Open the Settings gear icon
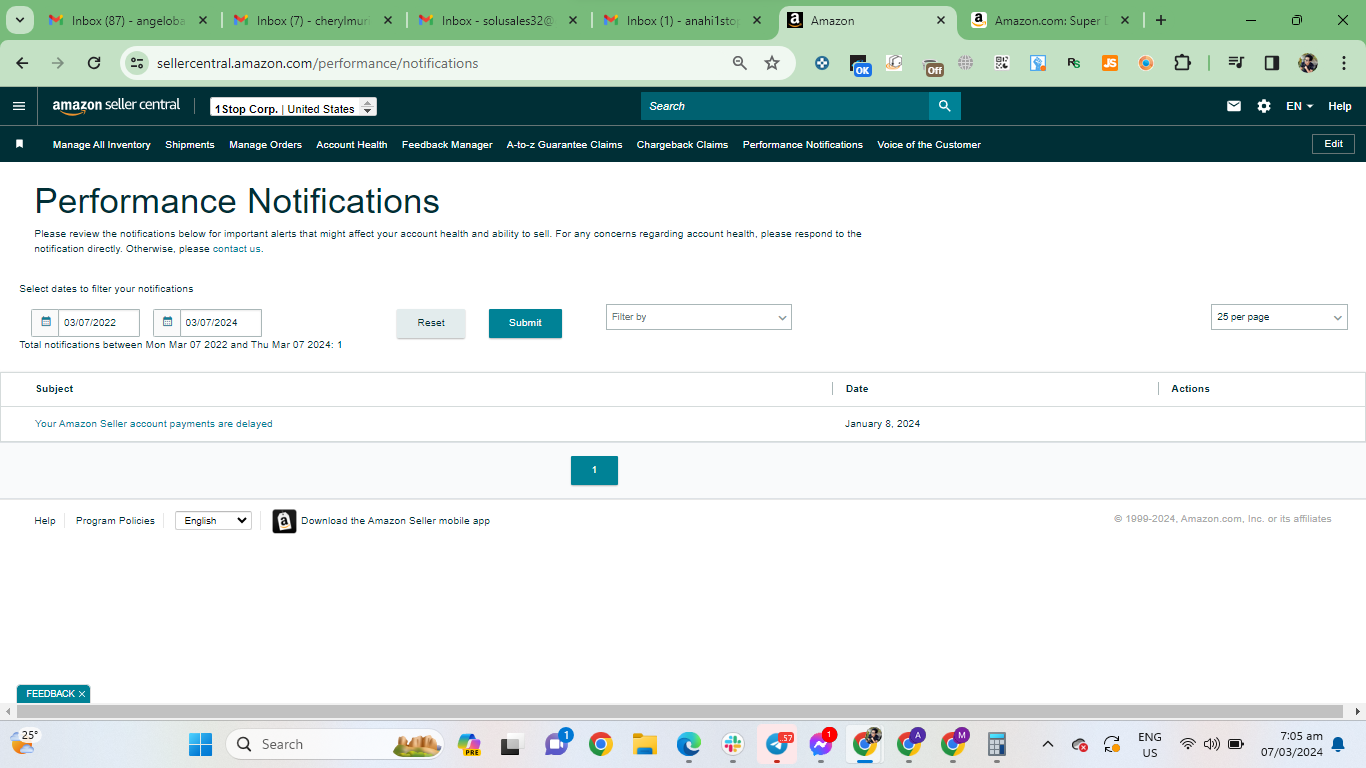The height and width of the screenshot is (768, 1366). click(x=1264, y=106)
